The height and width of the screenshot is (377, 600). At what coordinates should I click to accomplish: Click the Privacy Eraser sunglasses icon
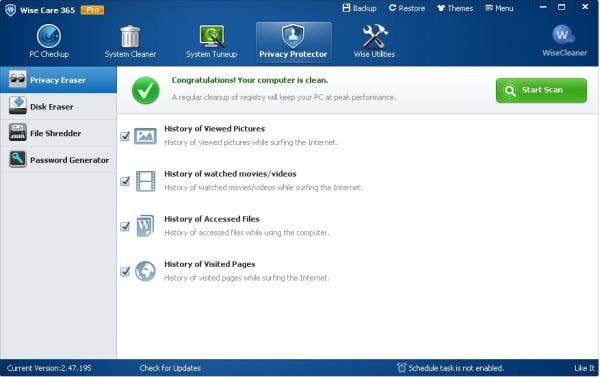17,79
